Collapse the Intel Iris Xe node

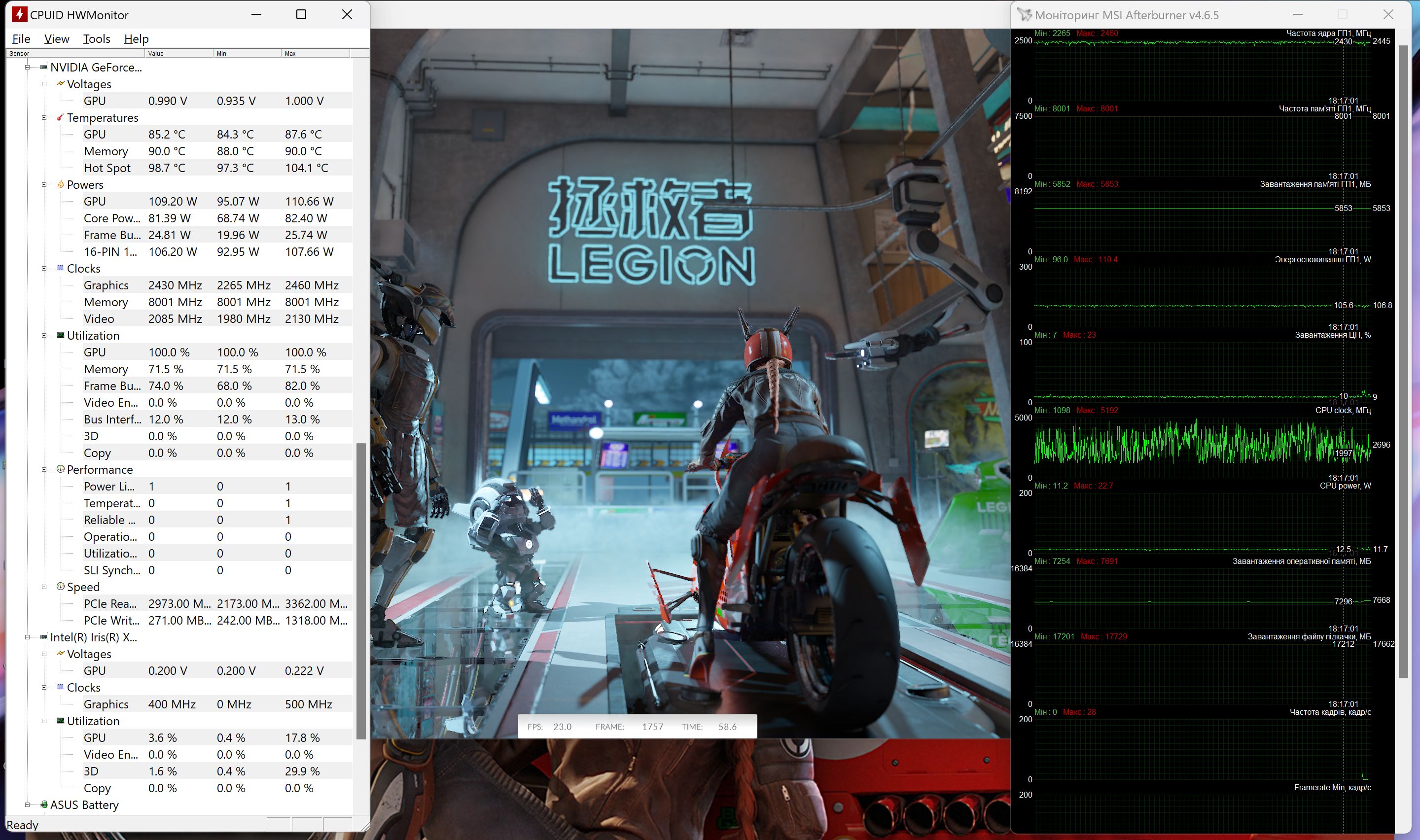coord(27,637)
